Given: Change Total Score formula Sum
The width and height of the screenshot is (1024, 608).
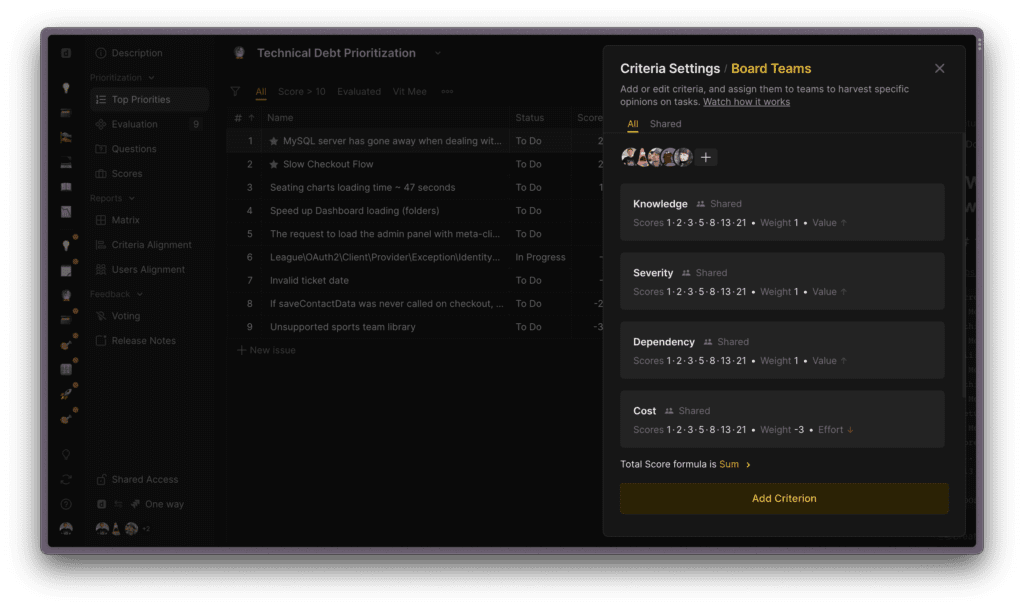Looking at the screenshot, I should (735, 464).
